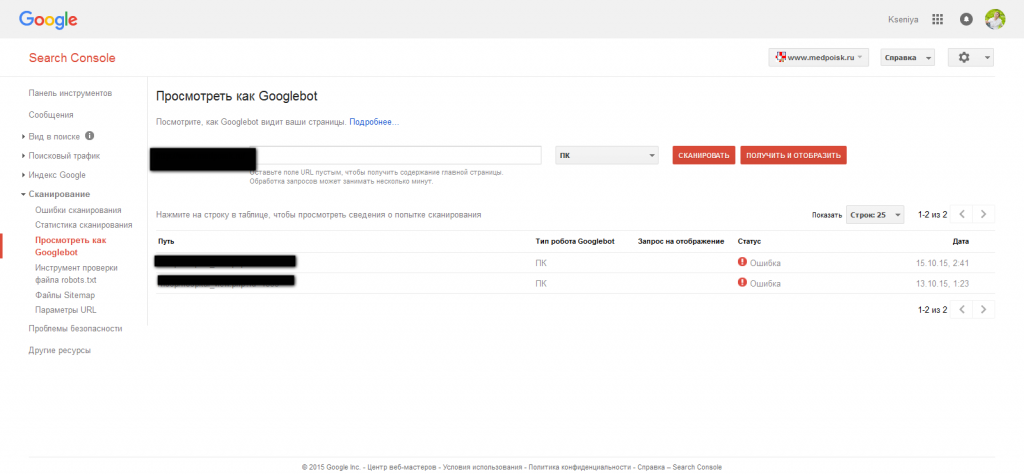Screen dimensions: 1024x474
Task: Open Инструмент проверки файла robots.txt
Action: [75, 274]
